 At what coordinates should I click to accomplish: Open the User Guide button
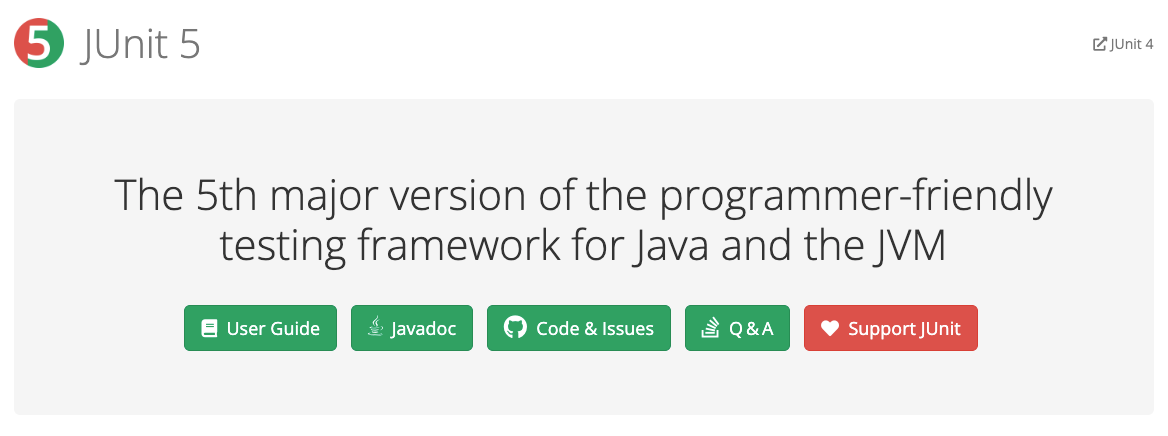click(260, 328)
